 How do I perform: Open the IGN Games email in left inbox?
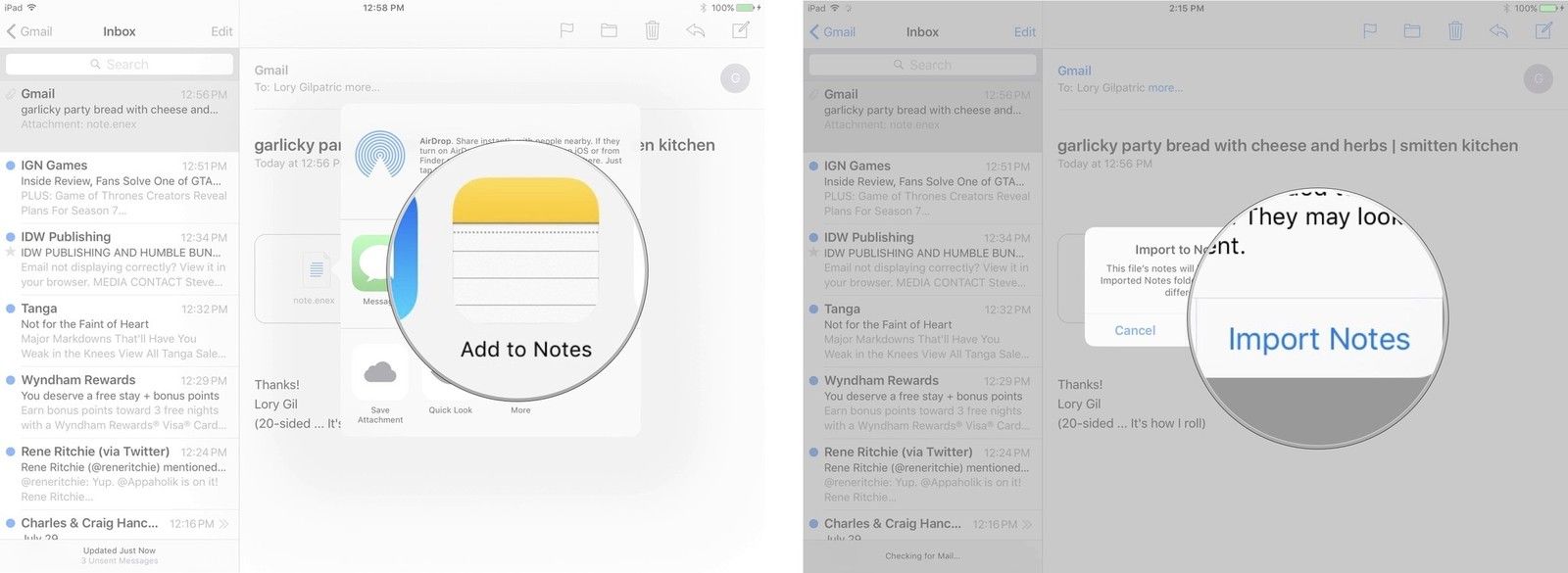[120, 188]
